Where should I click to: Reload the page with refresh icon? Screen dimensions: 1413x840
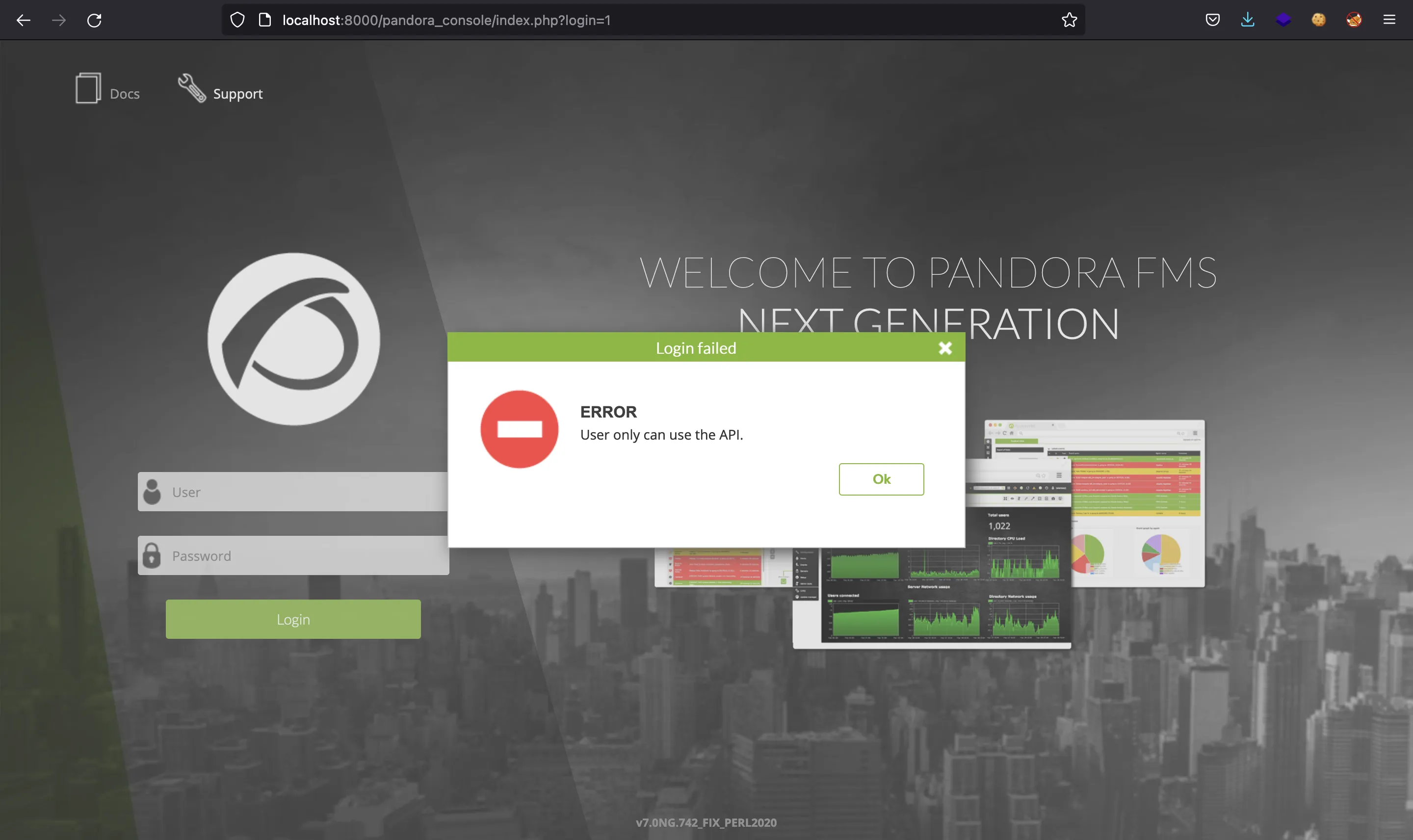click(x=95, y=21)
